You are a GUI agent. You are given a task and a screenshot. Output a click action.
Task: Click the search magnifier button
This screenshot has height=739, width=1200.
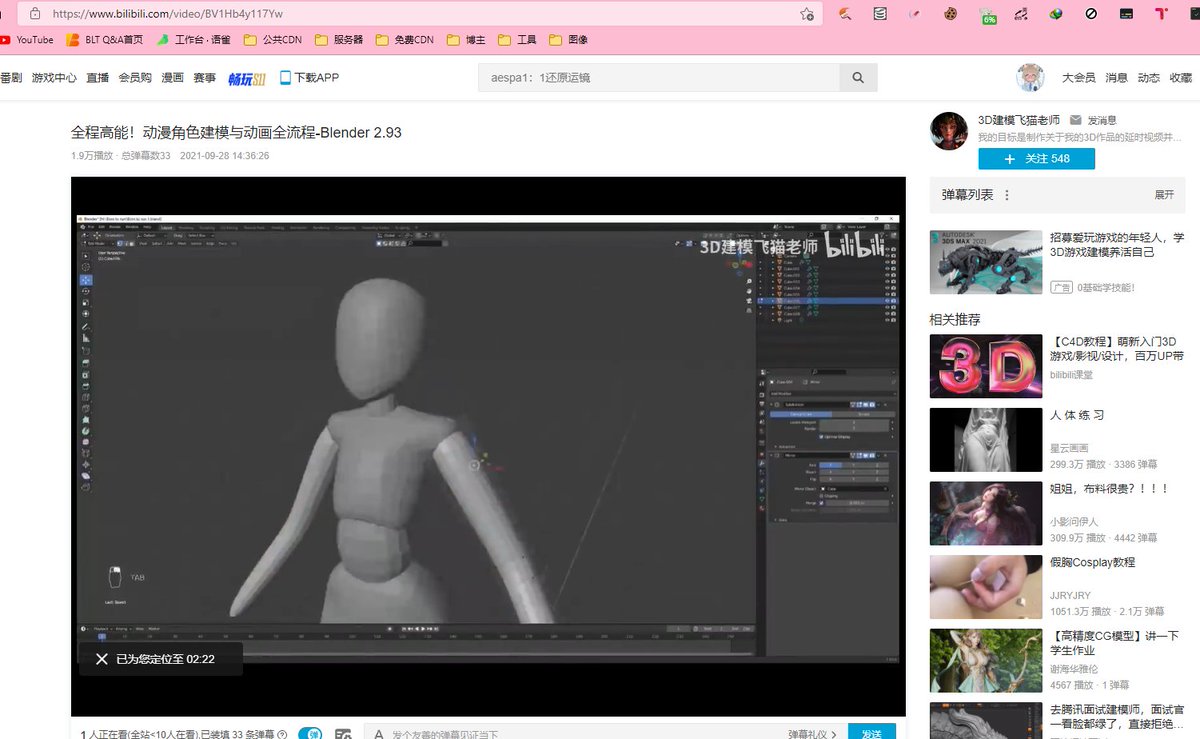858,77
